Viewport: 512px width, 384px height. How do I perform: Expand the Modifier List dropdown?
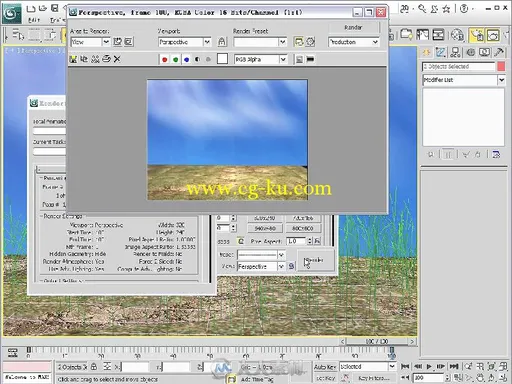click(501, 80)
